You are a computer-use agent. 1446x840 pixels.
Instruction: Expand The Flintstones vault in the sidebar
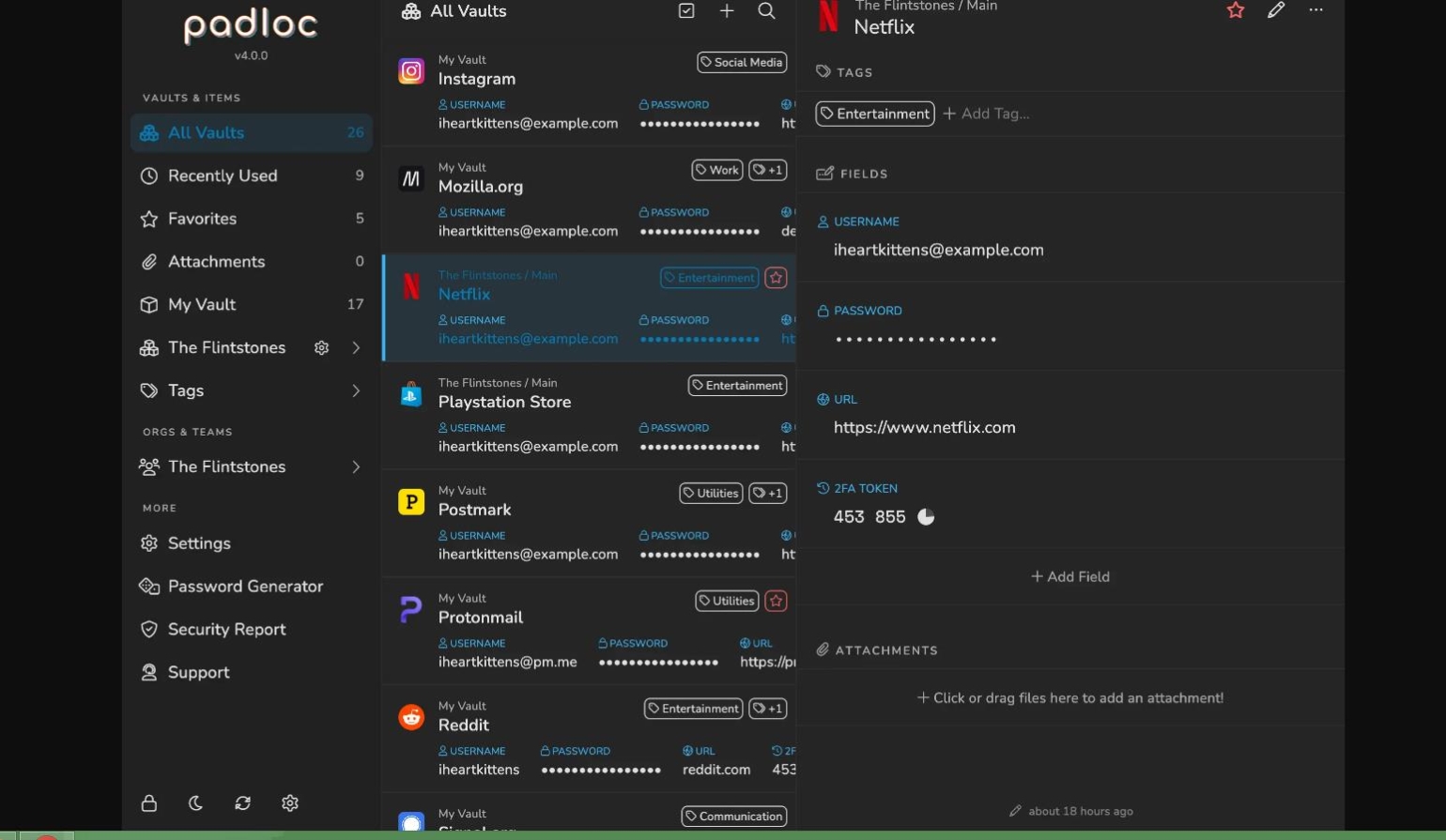[356, 348]
